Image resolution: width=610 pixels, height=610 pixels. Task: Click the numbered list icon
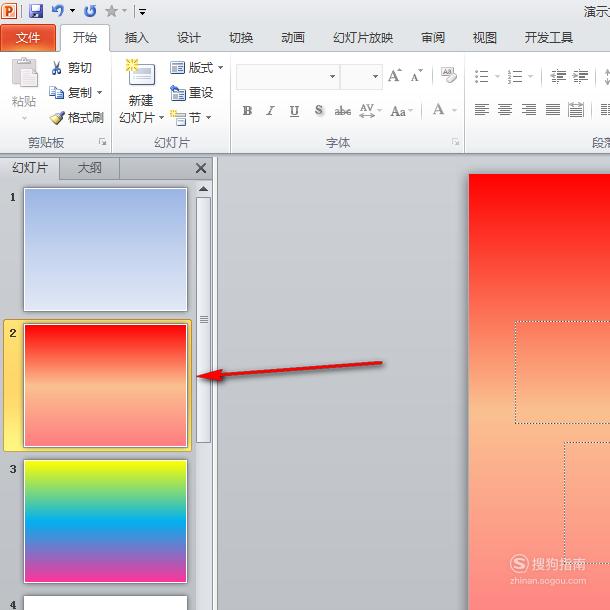tap(515, 76)
